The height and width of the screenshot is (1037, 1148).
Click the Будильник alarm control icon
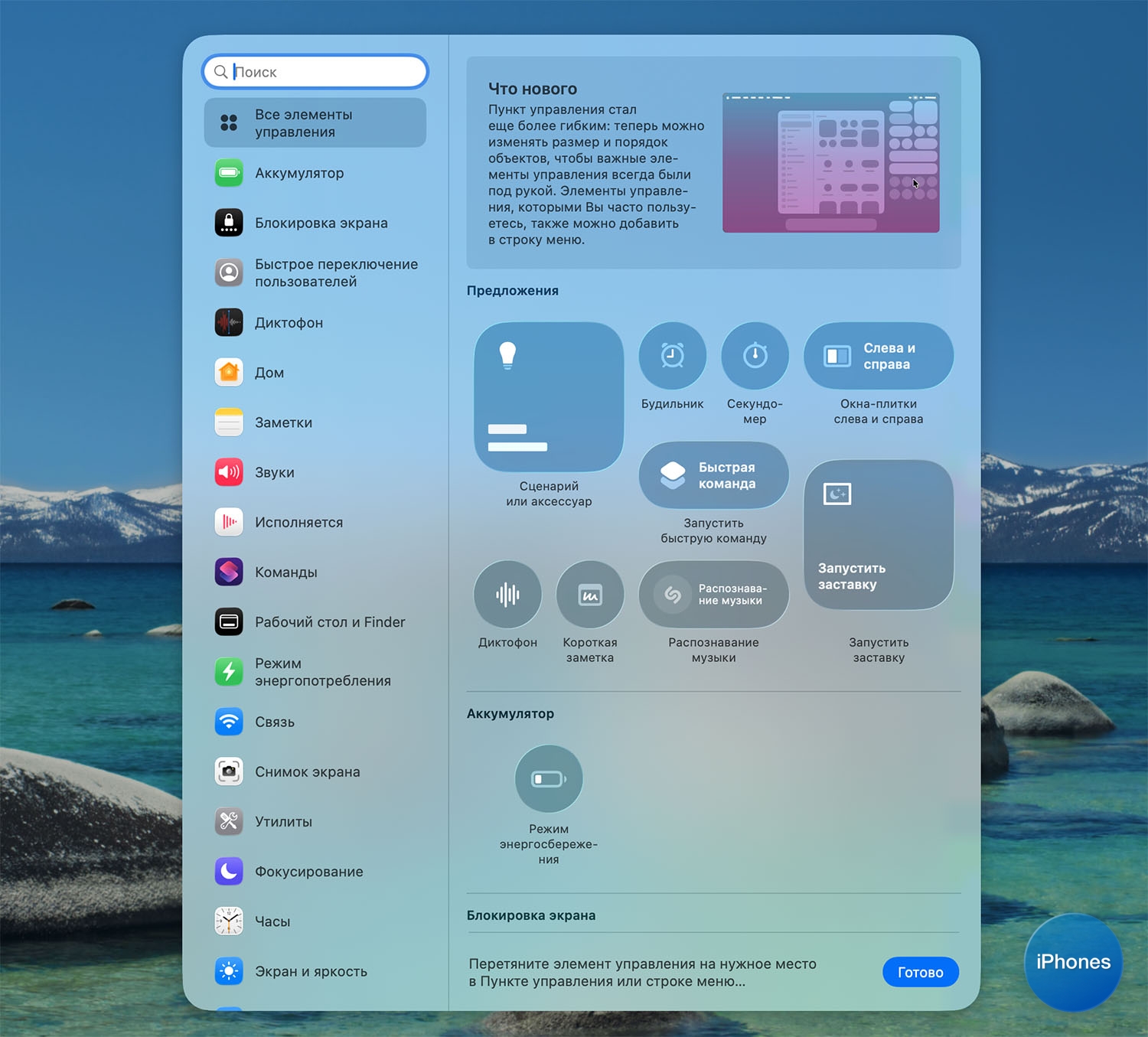coord(672,356)
